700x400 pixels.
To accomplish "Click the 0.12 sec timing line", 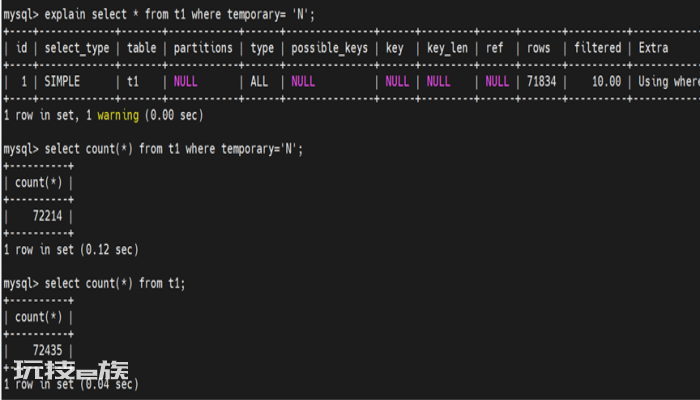I will click(71, 250).
